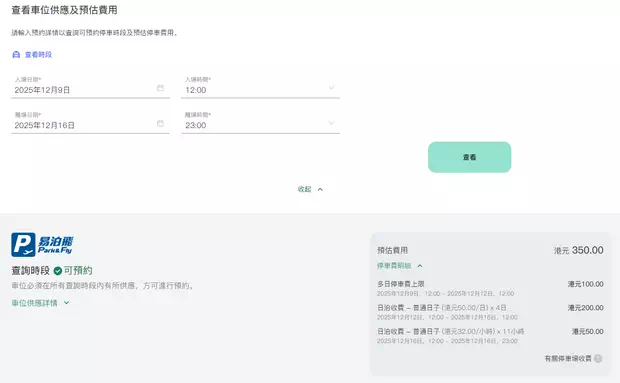The height and width of the screenshot is (383, 620).
Task: Click the car icon beside 查看時段
Action: 16,55
